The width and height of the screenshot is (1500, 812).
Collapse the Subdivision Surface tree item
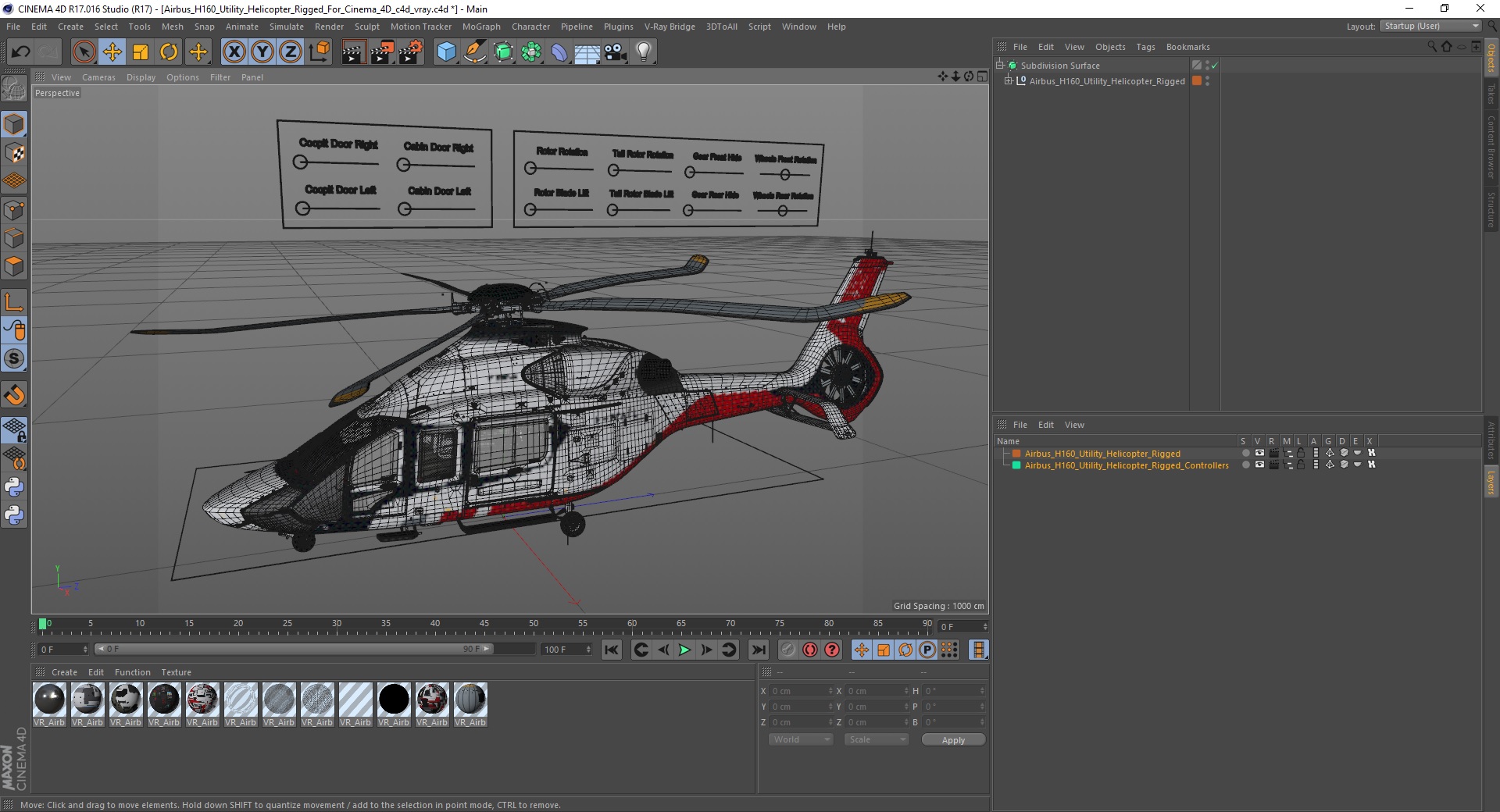point(999,66)
